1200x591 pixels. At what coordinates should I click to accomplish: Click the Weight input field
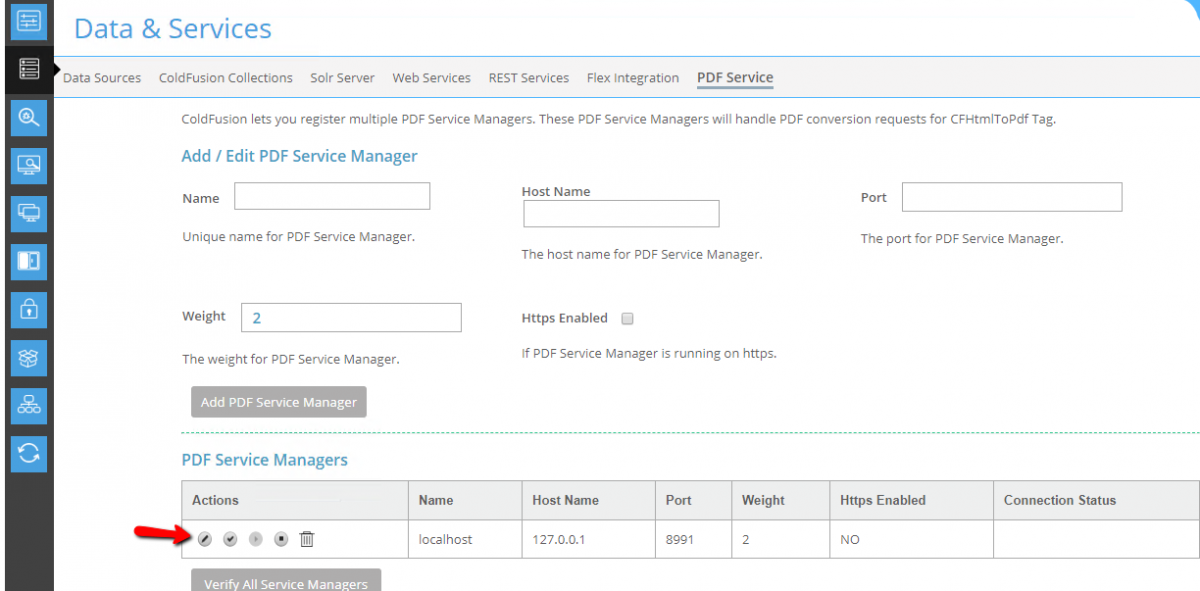click(x=351, y=318)
